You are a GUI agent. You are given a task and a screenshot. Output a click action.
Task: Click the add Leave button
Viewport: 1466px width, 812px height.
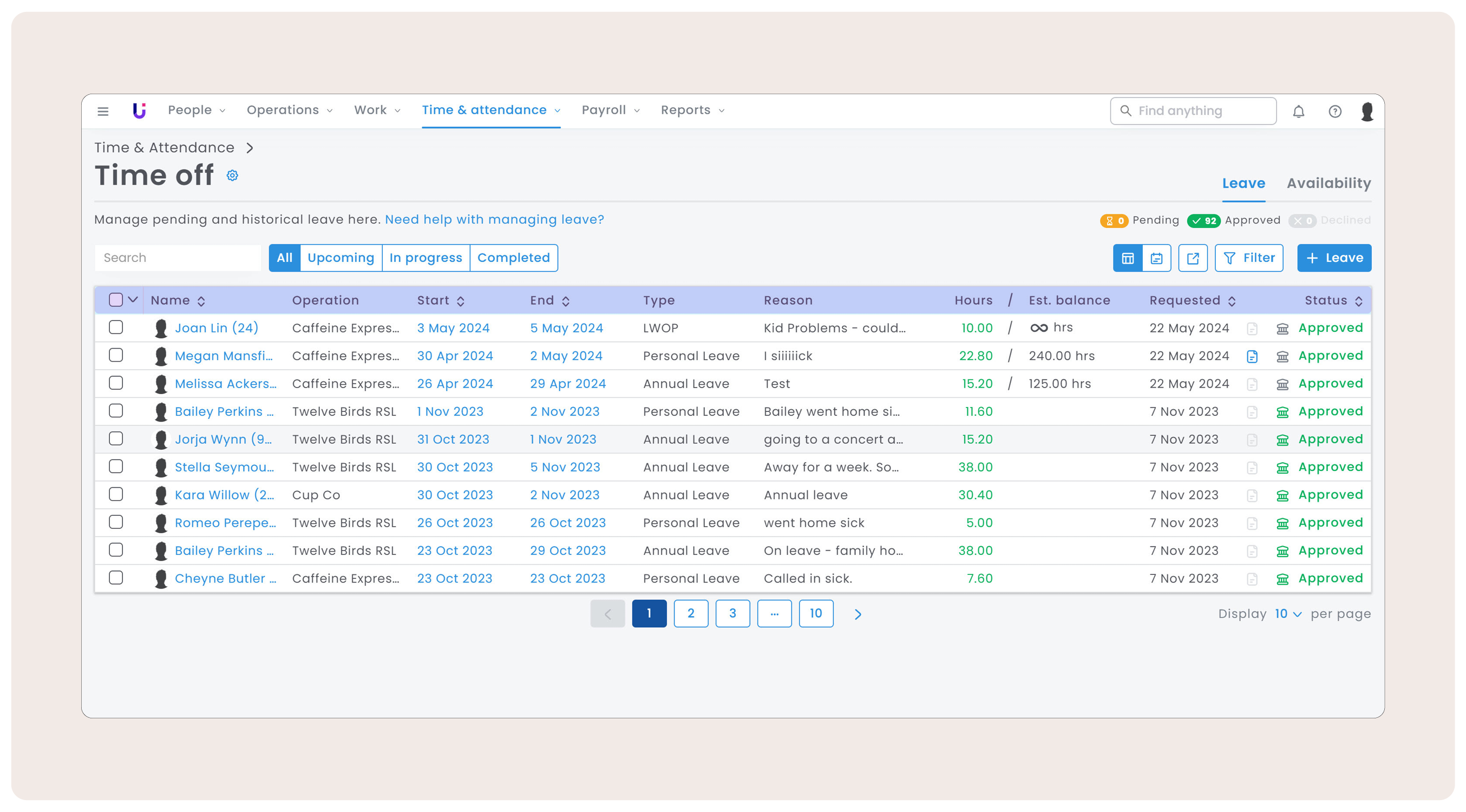1333,258
